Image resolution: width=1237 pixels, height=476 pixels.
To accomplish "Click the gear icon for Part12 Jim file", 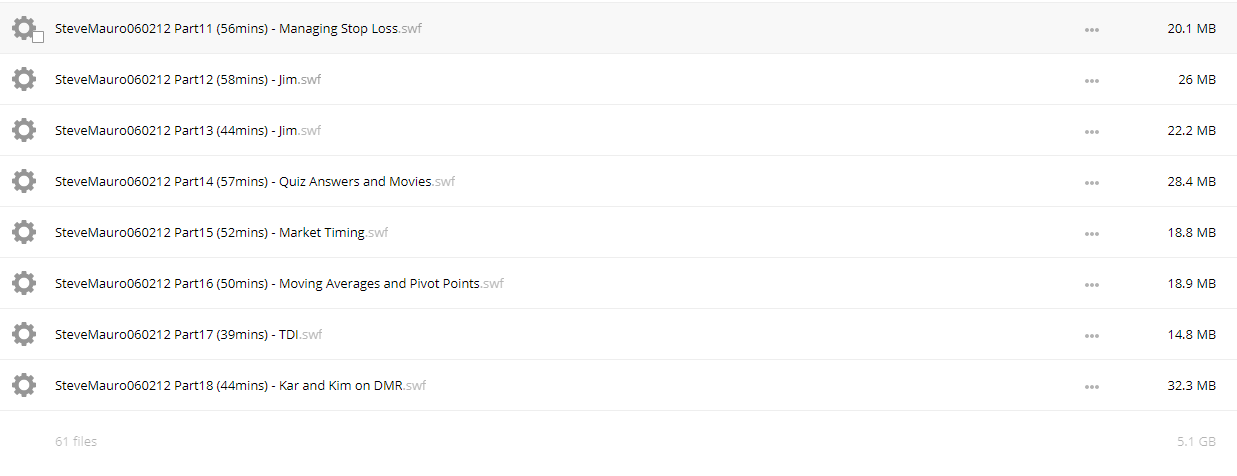I will tap(24, 79).
